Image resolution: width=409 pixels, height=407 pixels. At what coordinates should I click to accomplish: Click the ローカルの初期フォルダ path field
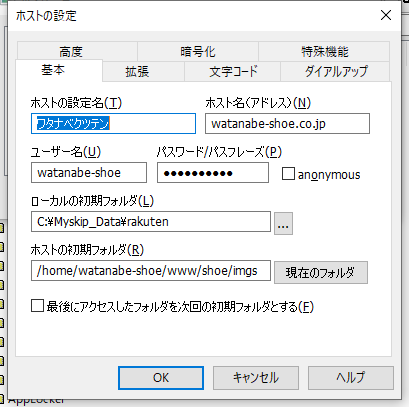point(151,222)
